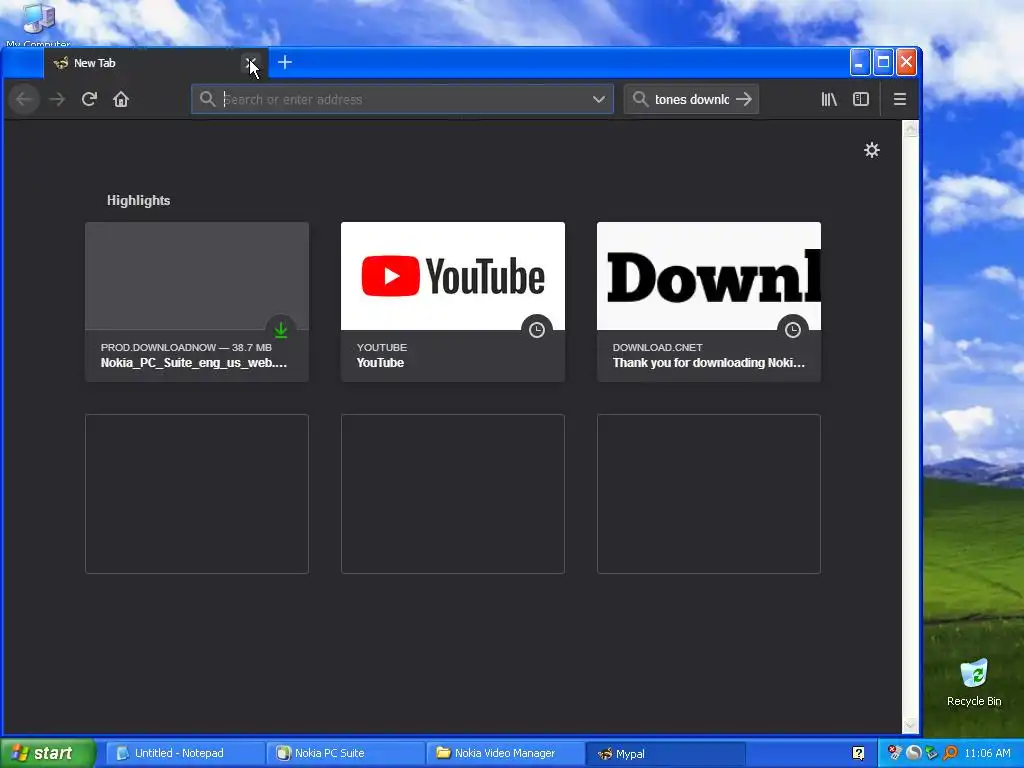Viewport: 1024px width, 768px height.
Task: Switch to Nokia PC Suite taskbar button
Action: coord(345,753)
